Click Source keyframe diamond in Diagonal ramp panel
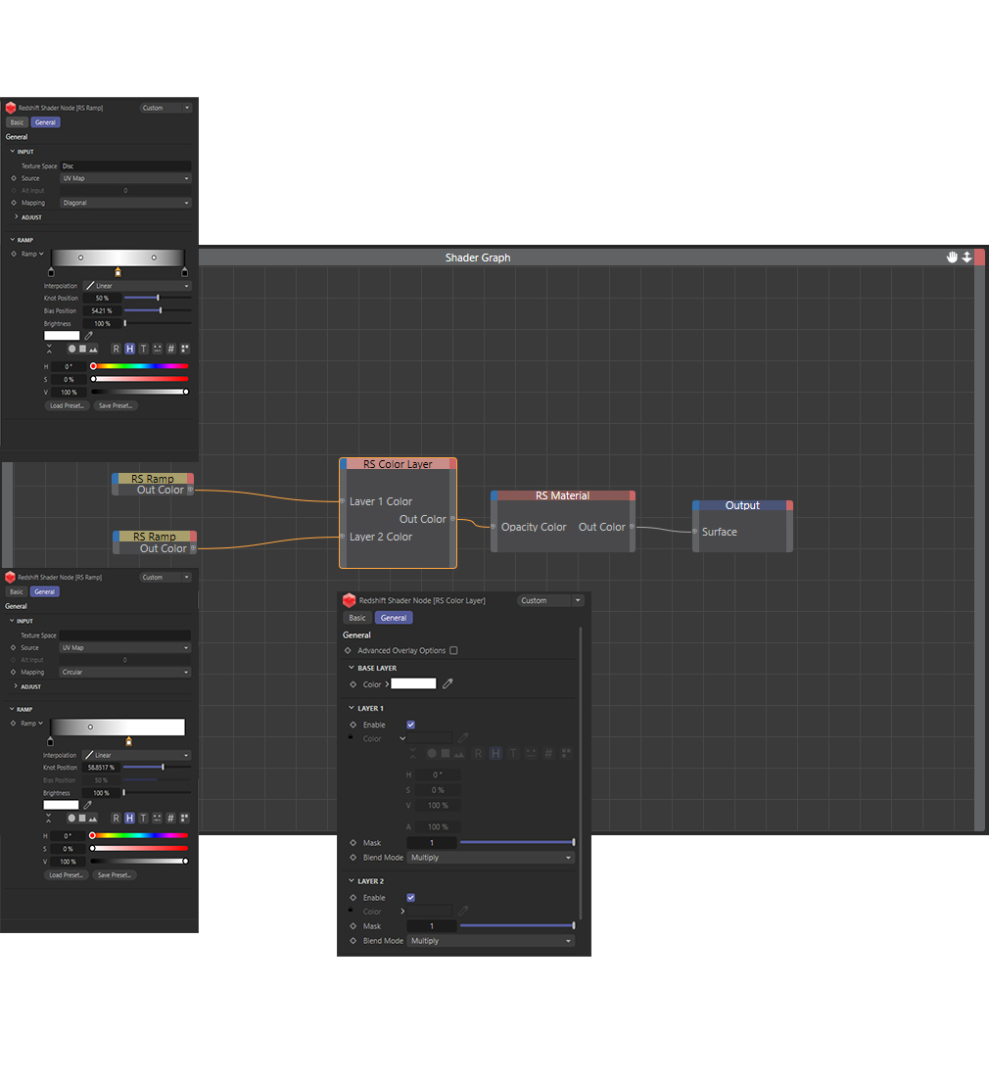 [x=14, y=178]
